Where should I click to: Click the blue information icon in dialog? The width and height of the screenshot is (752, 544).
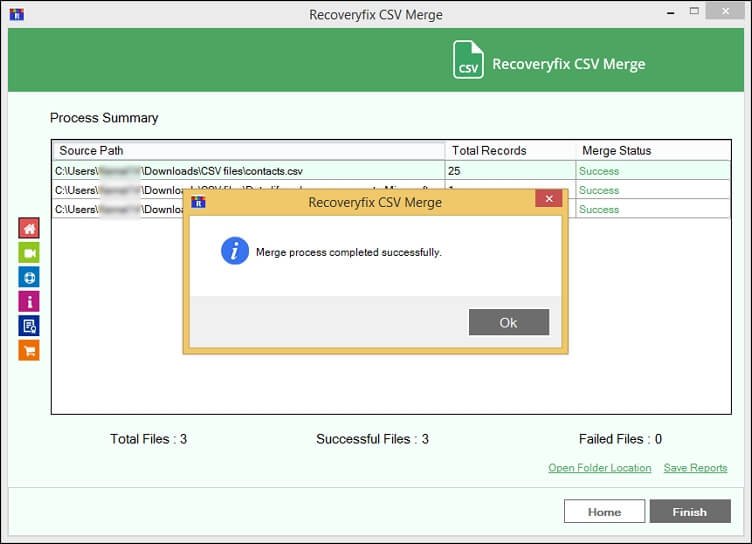click(235, 251)
